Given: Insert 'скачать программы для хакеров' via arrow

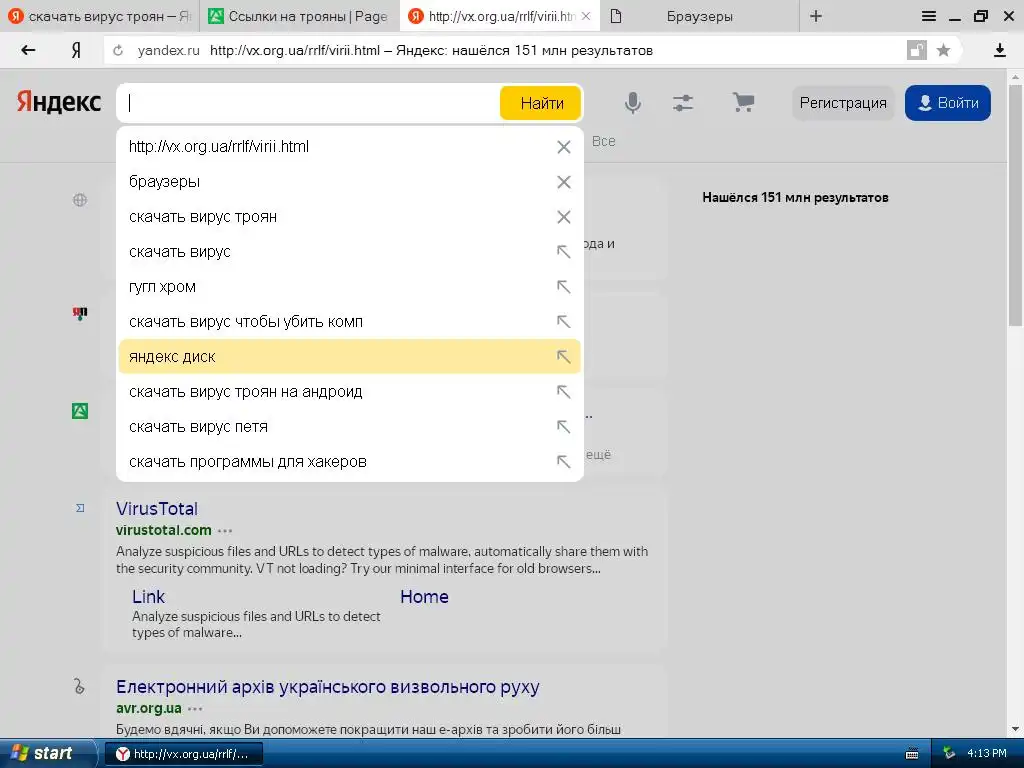Looking at the screenshot, I should click(x=564, y=462).
